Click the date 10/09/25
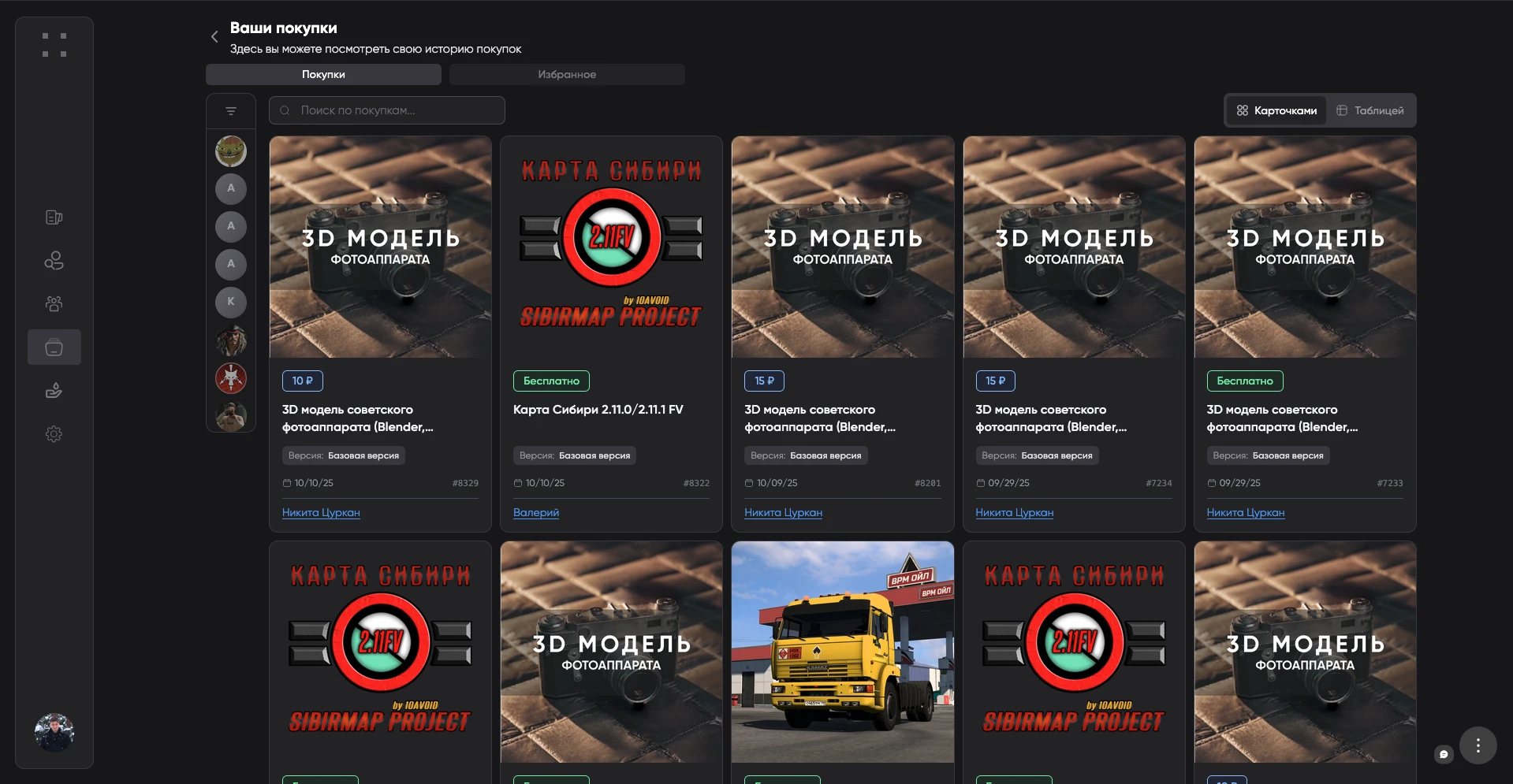This screenshot has height=784, width=1513. coord(777,483)
